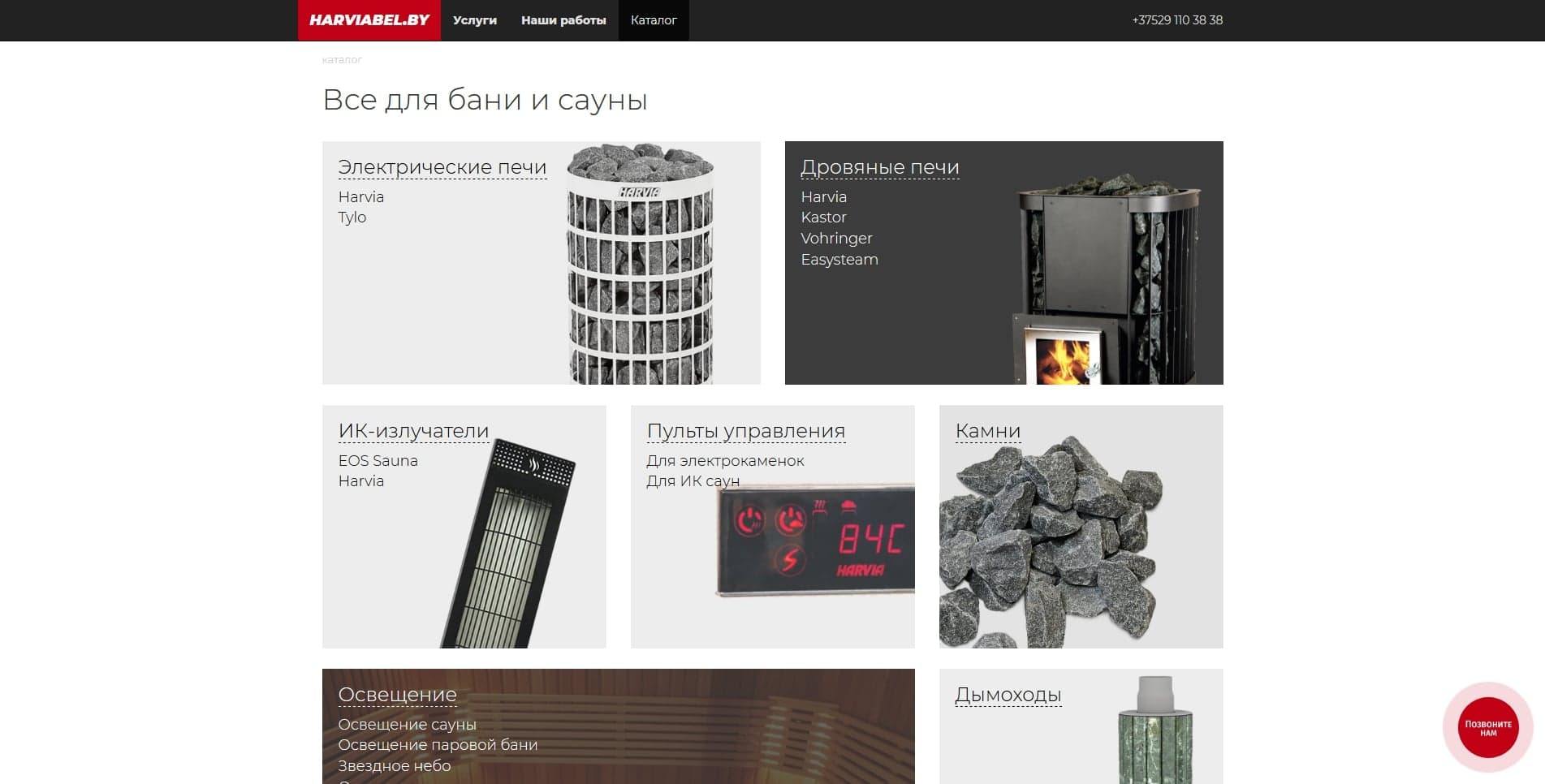Select Освещение сауны link
Image resolution: width=1545 pixels, height=784 pixels.
pyautogui.click(x=408, y=724)
